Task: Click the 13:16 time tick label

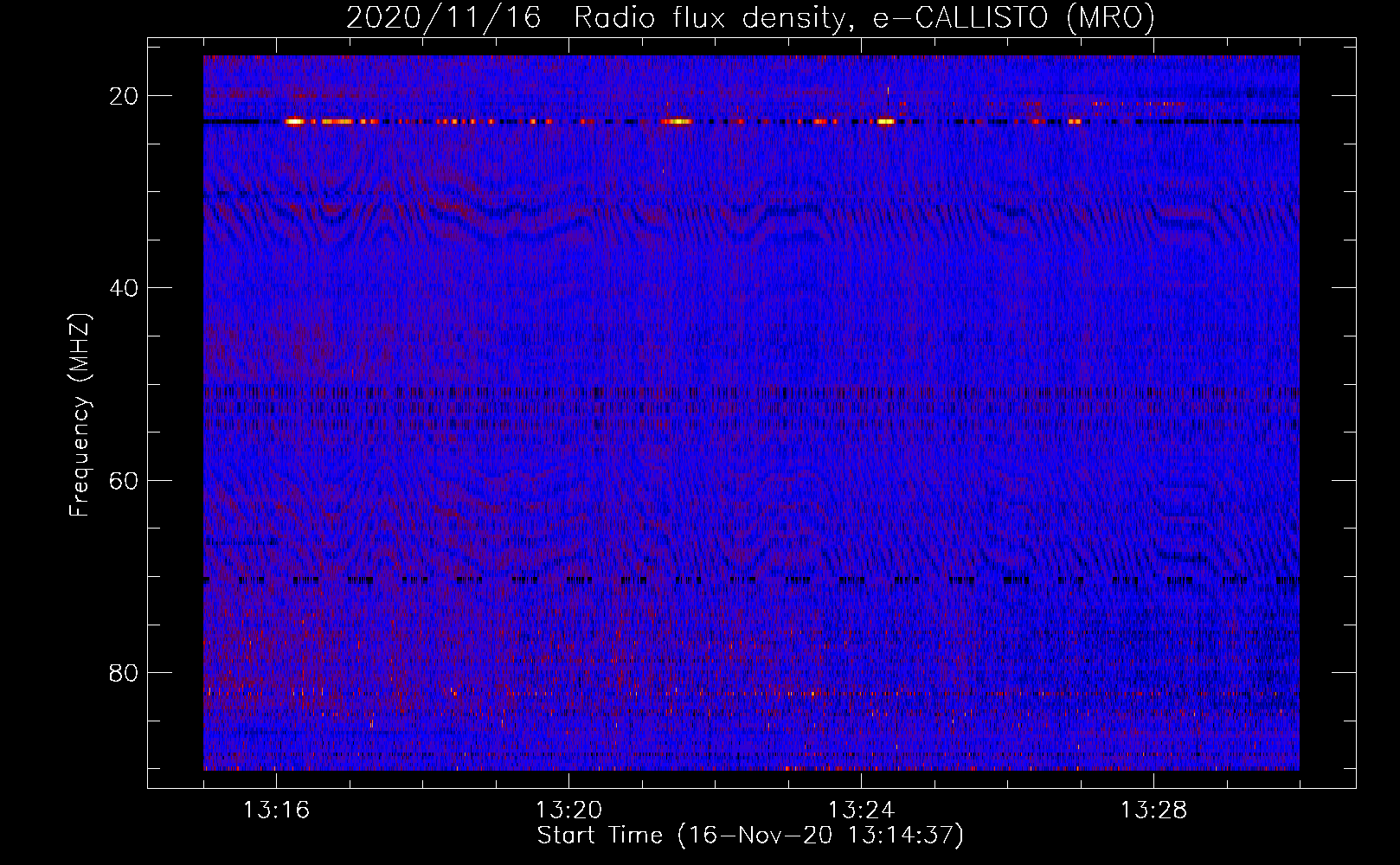Action: 276,810
